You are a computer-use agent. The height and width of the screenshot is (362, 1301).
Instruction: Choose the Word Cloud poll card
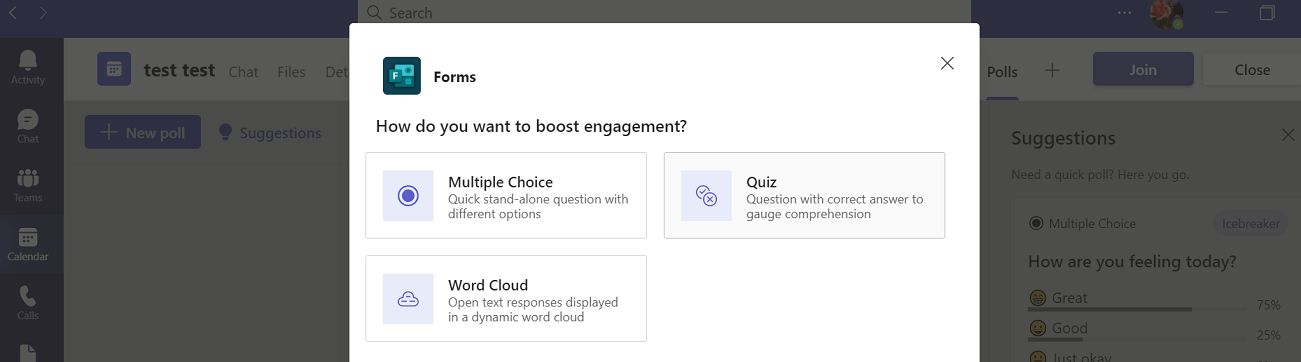[x=506, y=298]
